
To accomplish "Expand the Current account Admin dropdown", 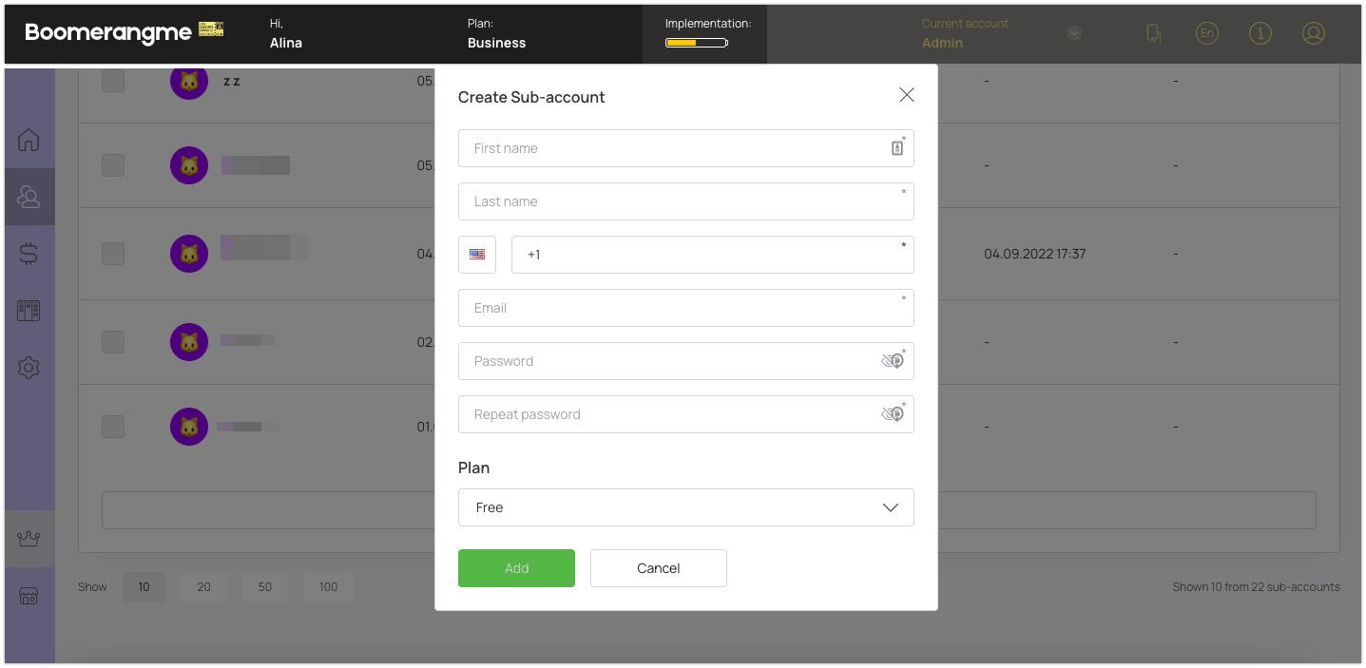I will [1074, 33].
